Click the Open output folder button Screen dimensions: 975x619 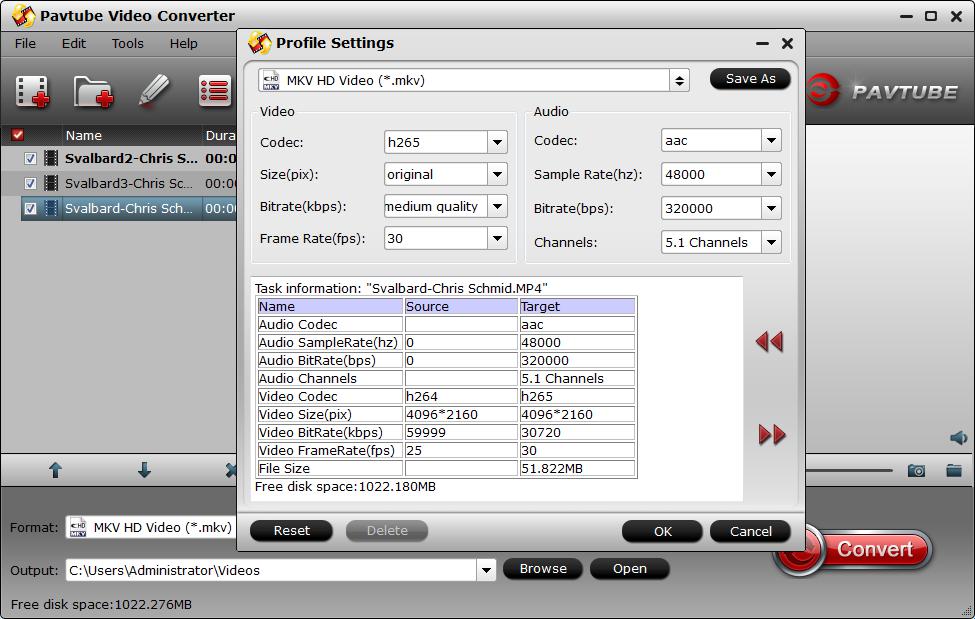coord(629,569)
